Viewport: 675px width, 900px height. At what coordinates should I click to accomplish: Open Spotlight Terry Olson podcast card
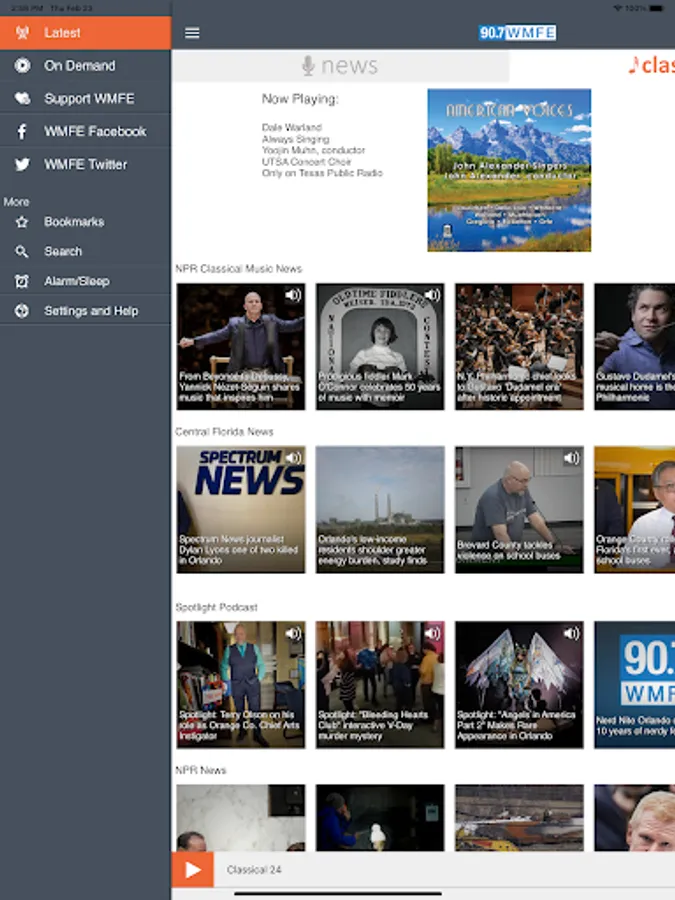click(241, 685)
